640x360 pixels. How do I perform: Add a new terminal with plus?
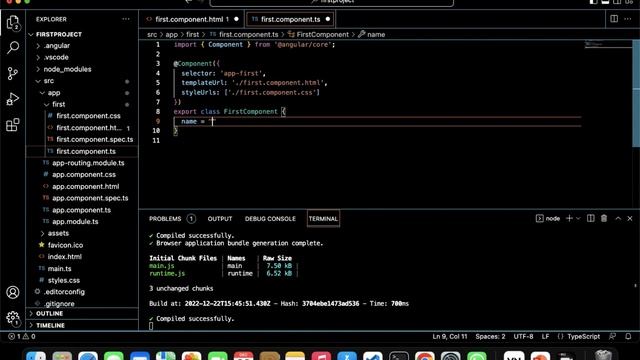point(569,218)
